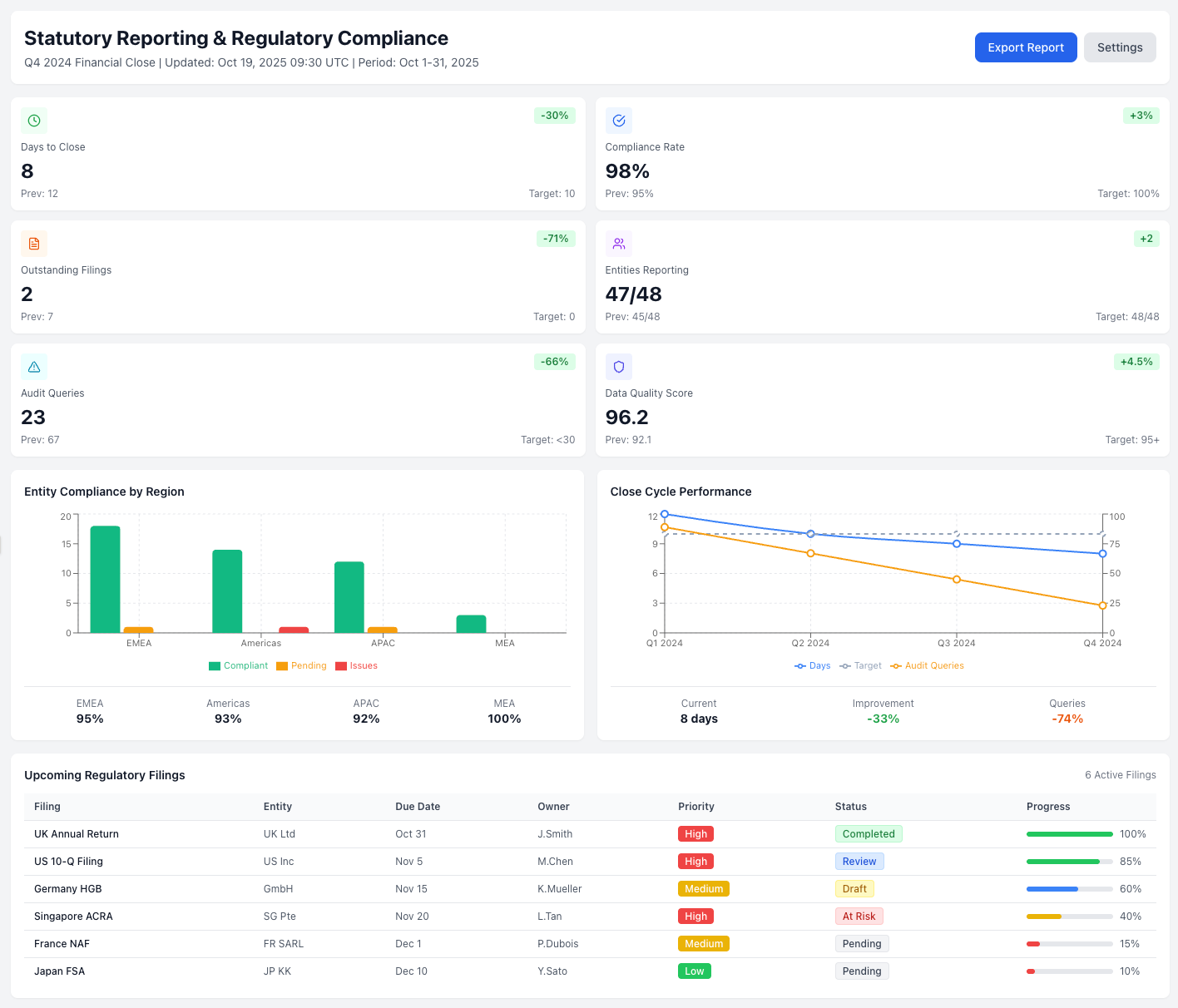The width and height of the screenshot is (1178, 1008).
Task: Click the Days to Close clock icon
Action: click(x=34, y=121)
